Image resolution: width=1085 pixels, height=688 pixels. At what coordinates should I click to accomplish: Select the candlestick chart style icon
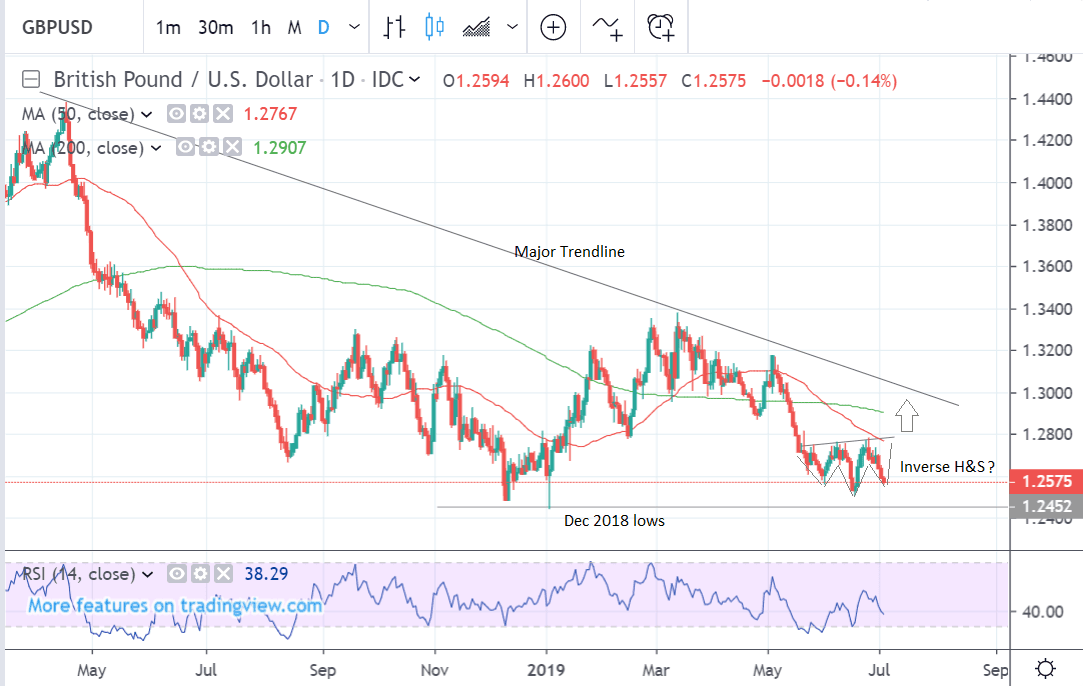tap(434, 28)
